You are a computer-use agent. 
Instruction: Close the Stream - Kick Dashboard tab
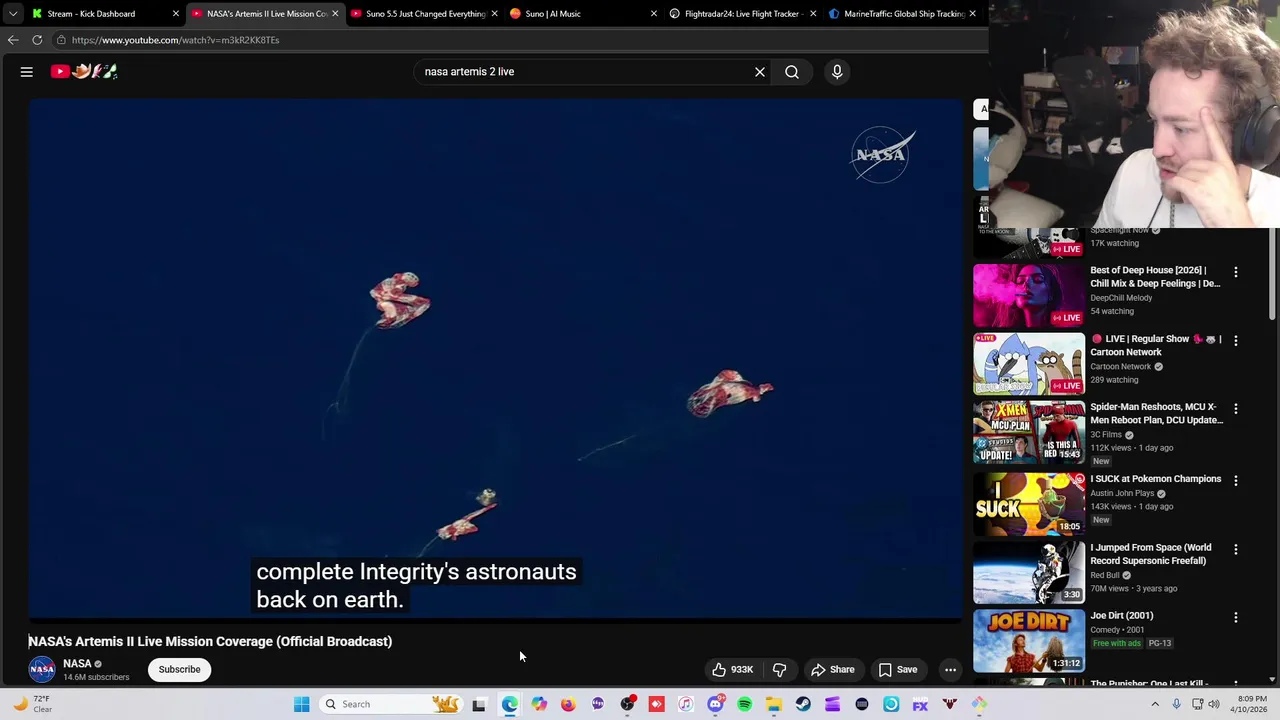click(x=176, y=14)
